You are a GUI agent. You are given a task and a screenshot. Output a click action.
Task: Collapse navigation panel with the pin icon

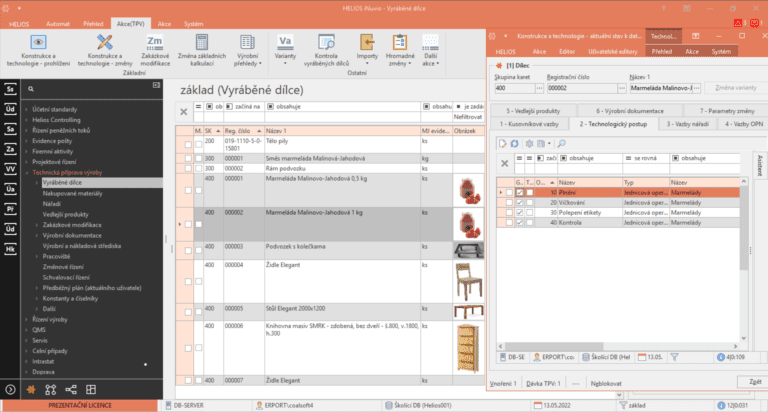point(156,85)
